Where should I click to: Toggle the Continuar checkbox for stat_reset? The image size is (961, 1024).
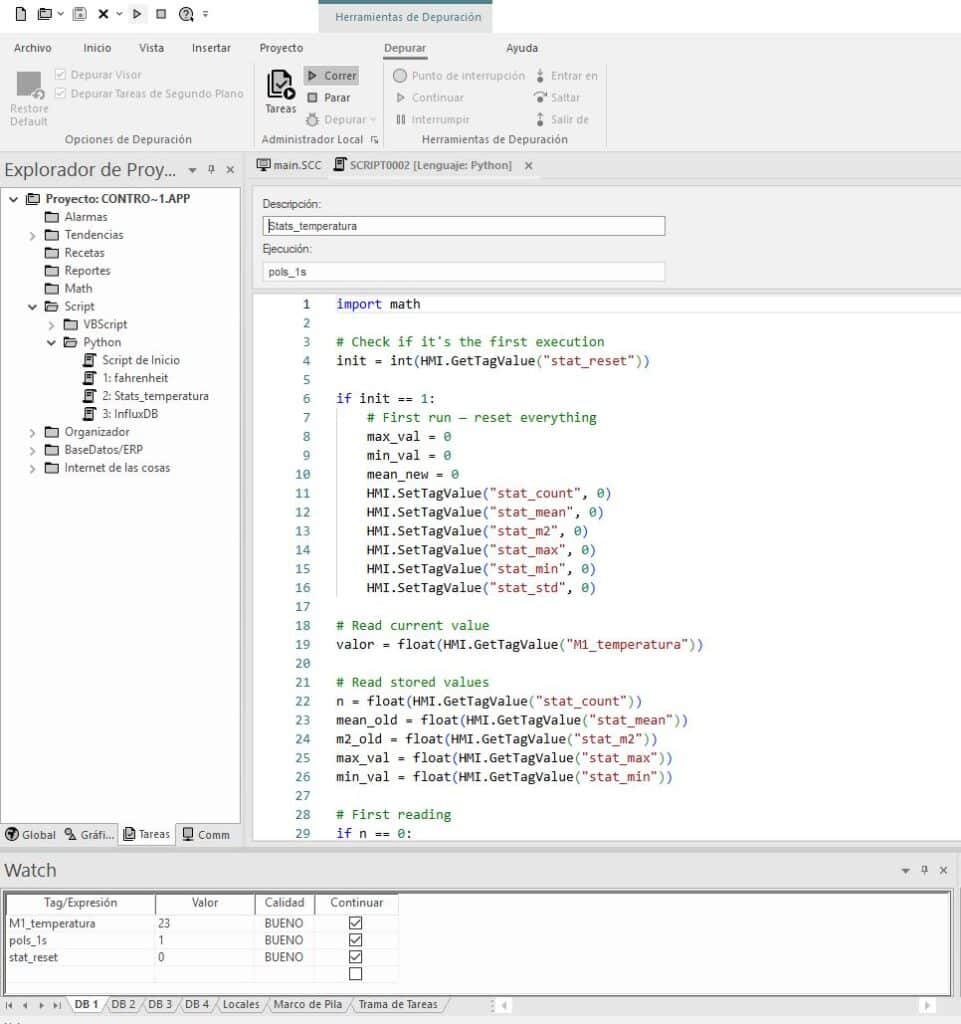[x=355, y=957]
